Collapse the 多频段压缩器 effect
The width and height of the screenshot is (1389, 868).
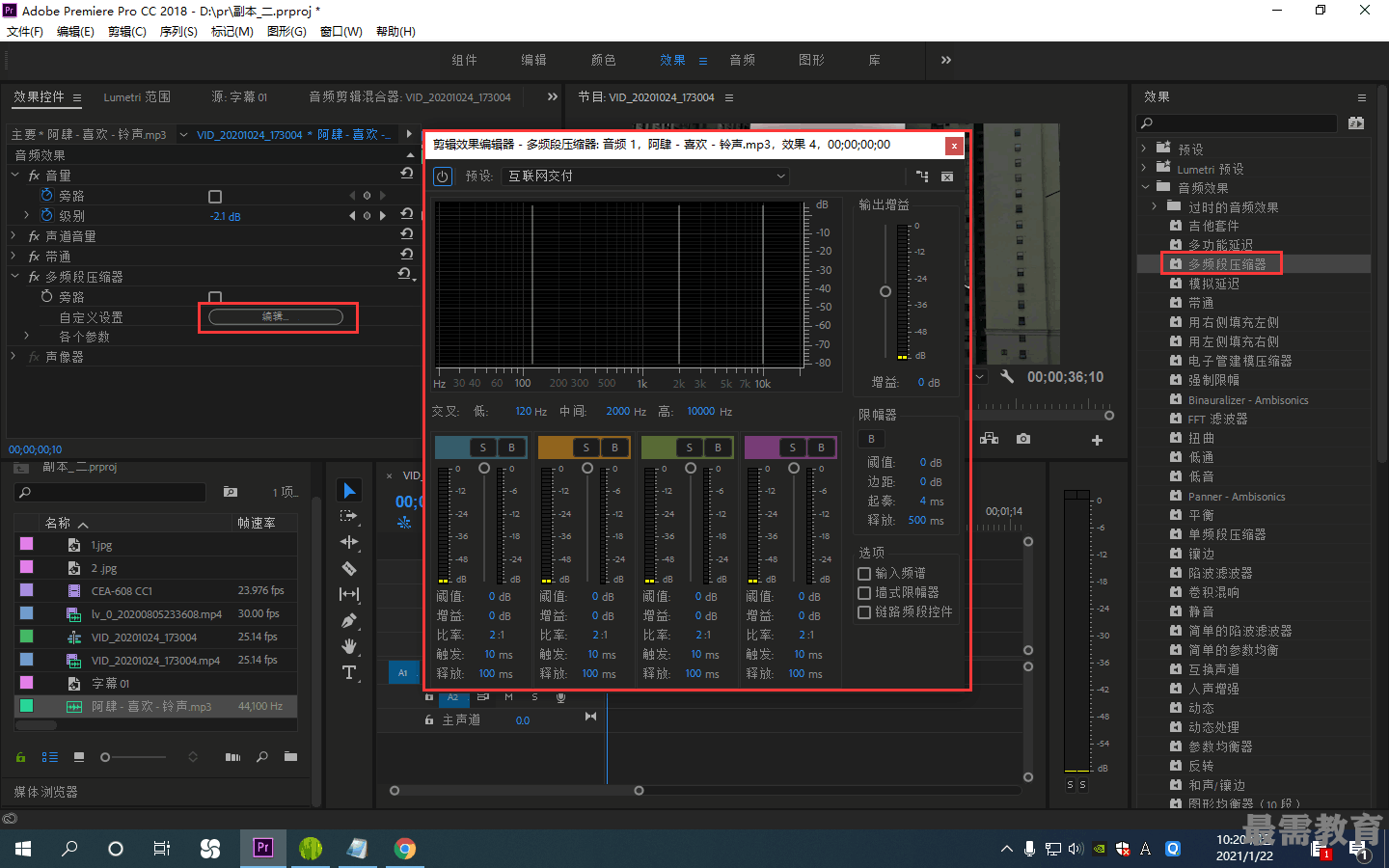(x=14, y=276)
